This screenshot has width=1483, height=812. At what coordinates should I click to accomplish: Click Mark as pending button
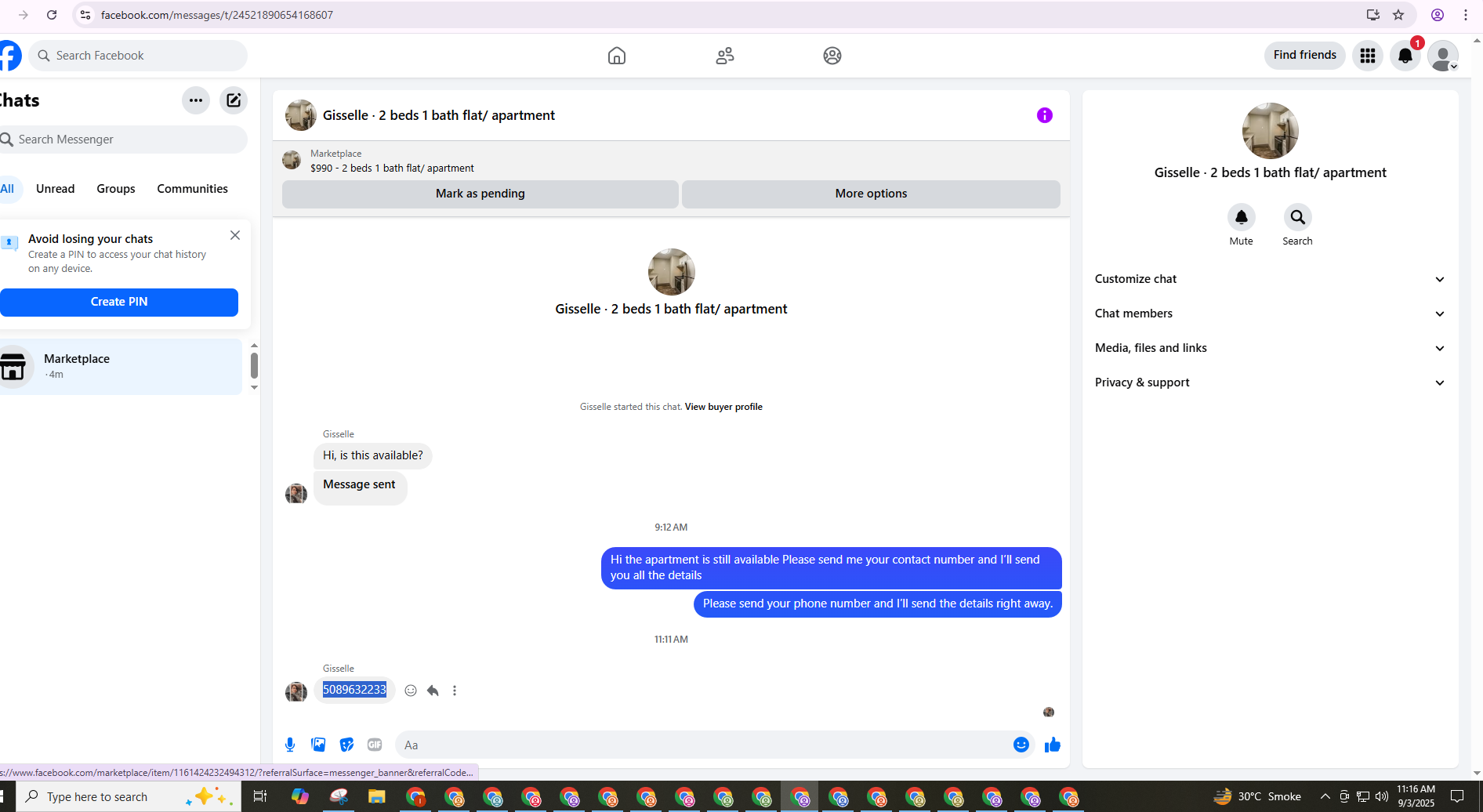coord(480,194)
